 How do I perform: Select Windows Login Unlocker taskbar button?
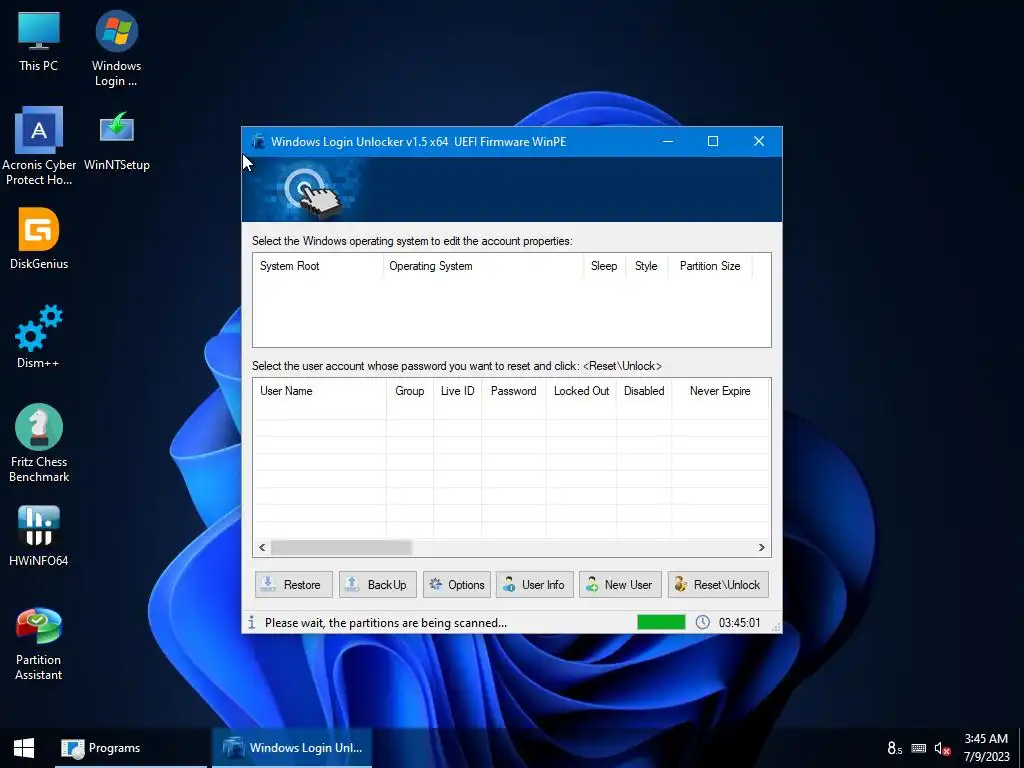tap(292, 748)
